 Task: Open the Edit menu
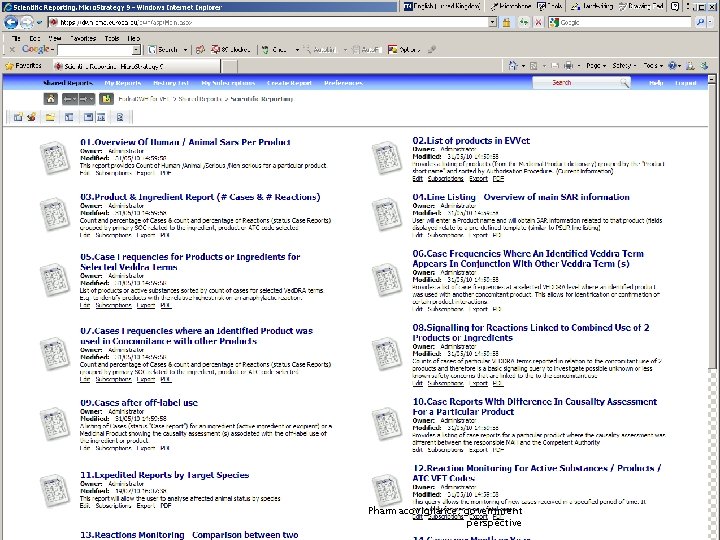(34, 38)
